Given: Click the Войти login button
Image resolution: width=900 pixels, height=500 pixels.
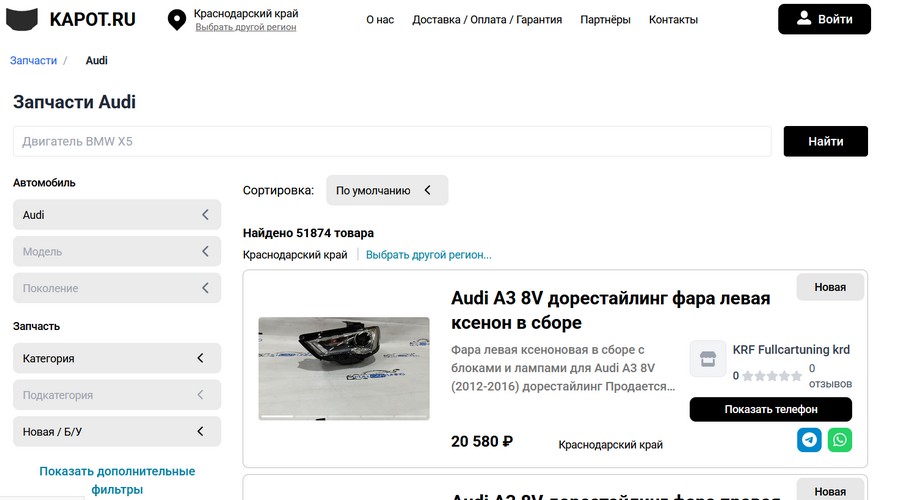Looking at the screenshot, I should click(824, 19).
